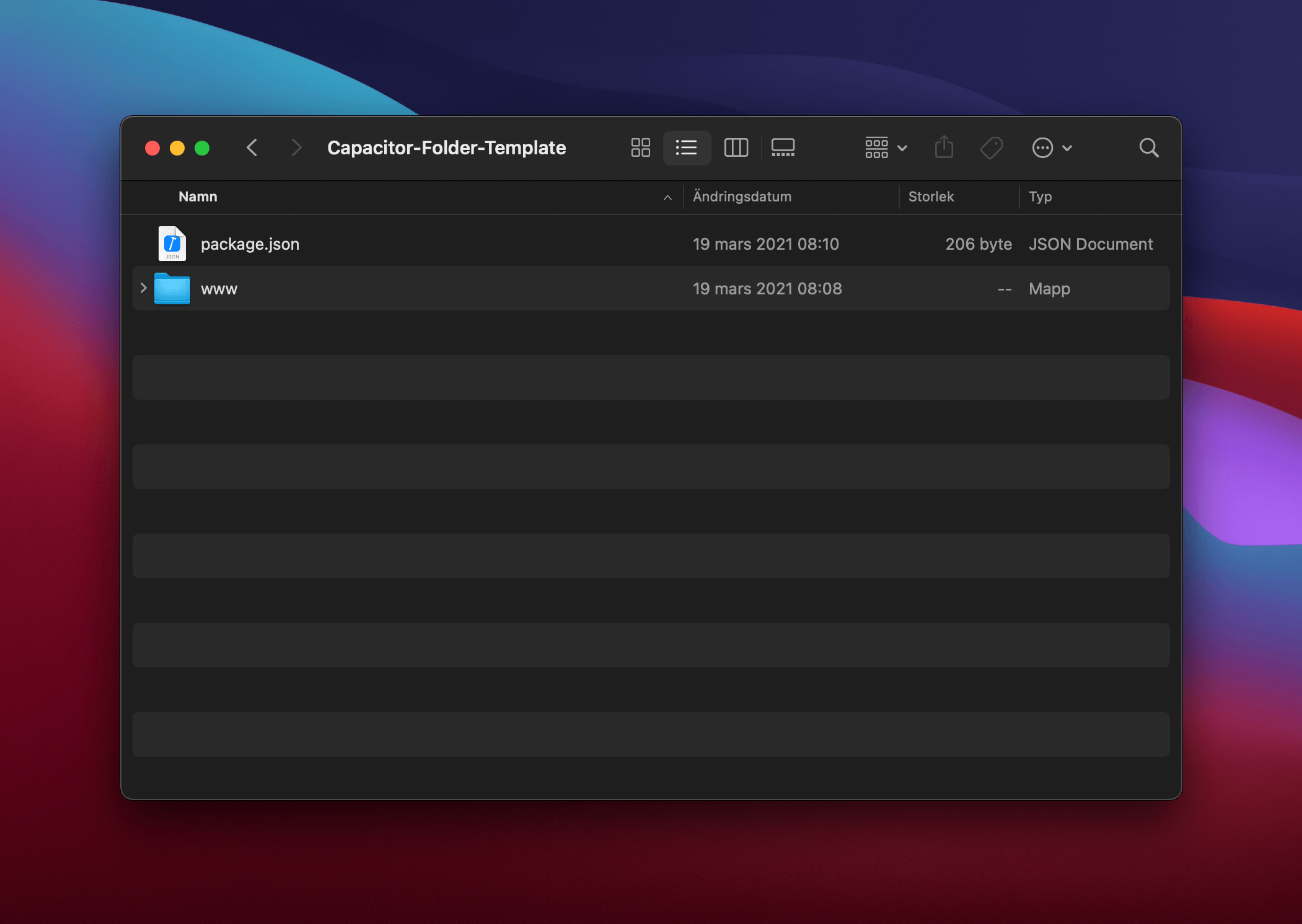Select list view mode
The height and width of the screenshot is (924, 1302).
(687, 147)
